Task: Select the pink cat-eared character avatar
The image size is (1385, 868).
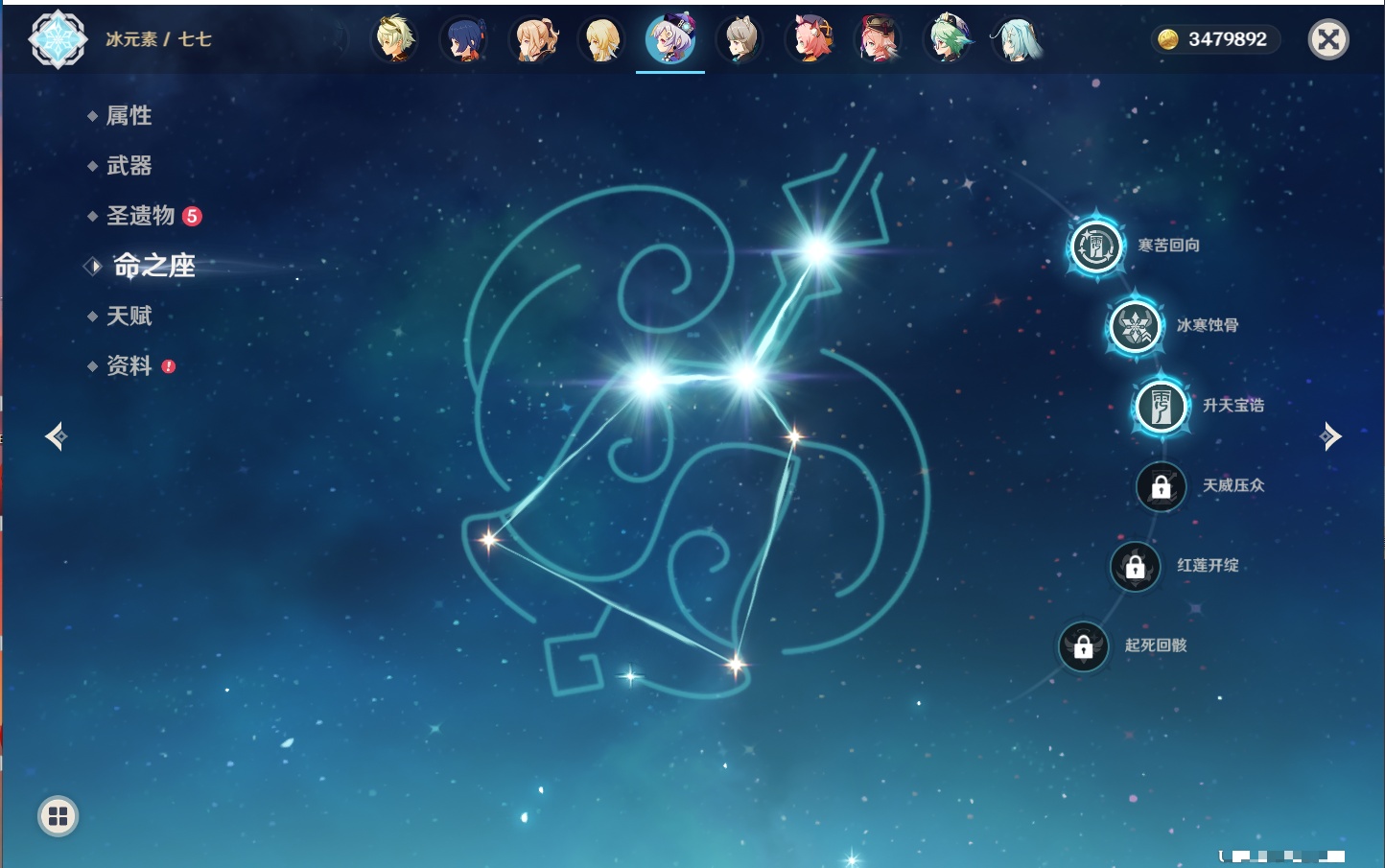Action: click(810, 39)
